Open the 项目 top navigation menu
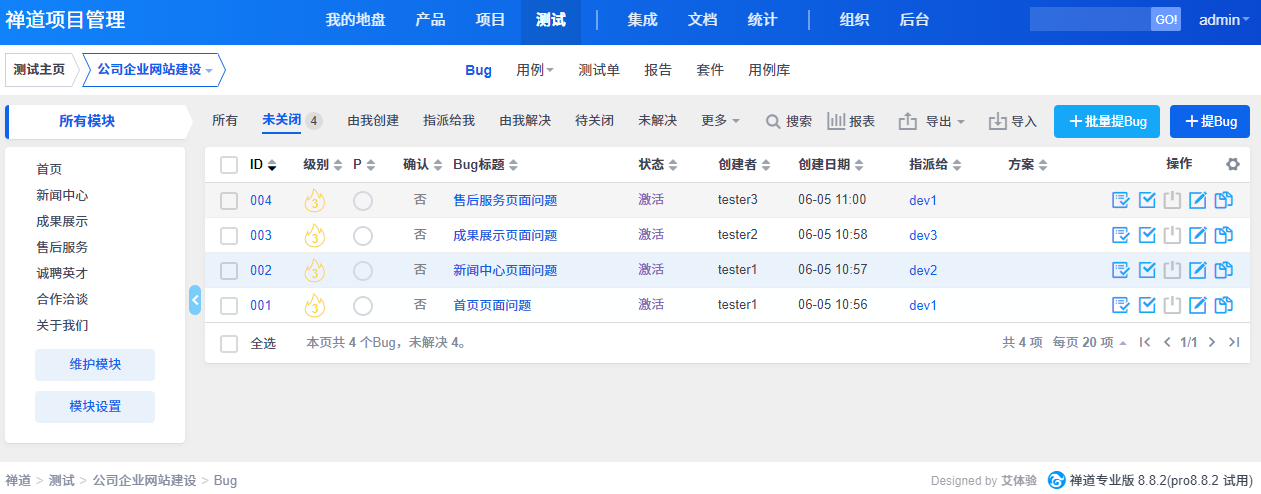The width and height of the screenshot is (1261, 494). [x=490, y=20]
